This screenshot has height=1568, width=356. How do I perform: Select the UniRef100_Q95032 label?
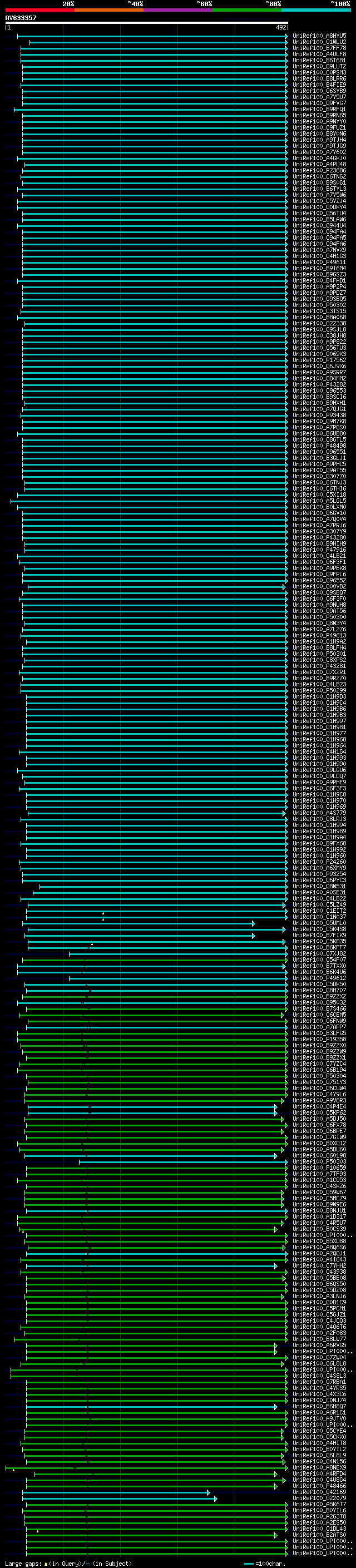(x=319, y=1002)
